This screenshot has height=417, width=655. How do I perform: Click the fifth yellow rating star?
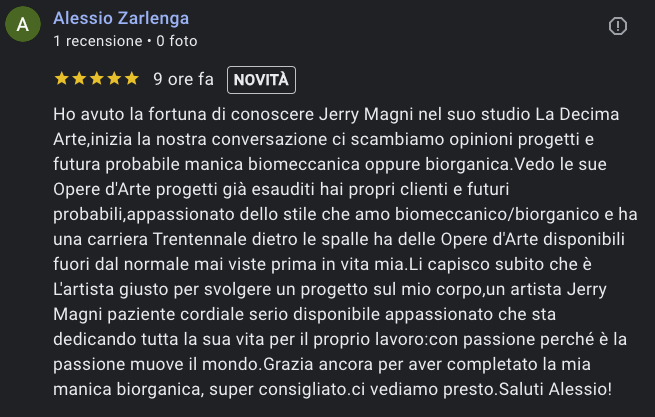(130, 79)
